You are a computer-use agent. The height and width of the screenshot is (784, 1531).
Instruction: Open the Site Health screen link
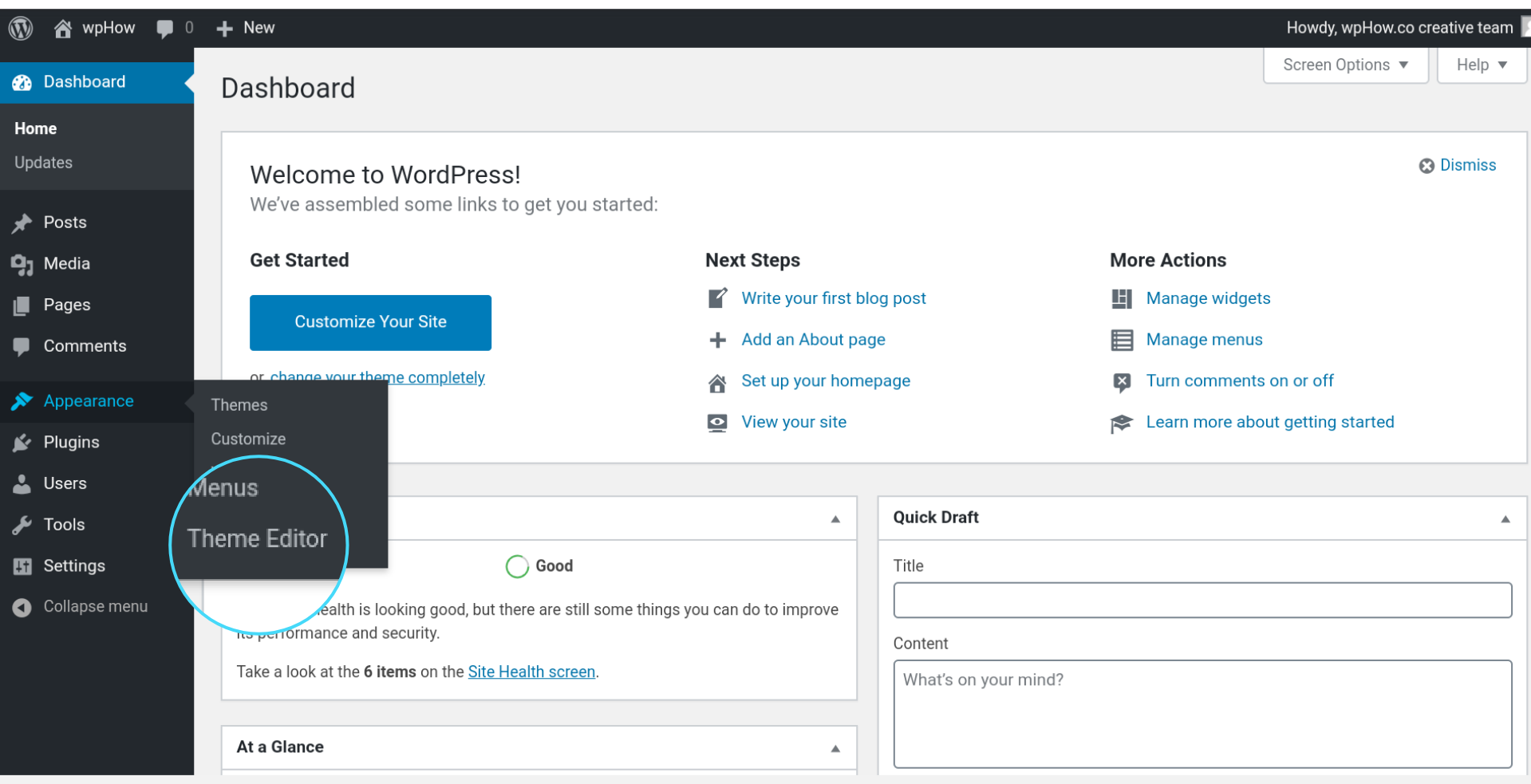point(531,671)
